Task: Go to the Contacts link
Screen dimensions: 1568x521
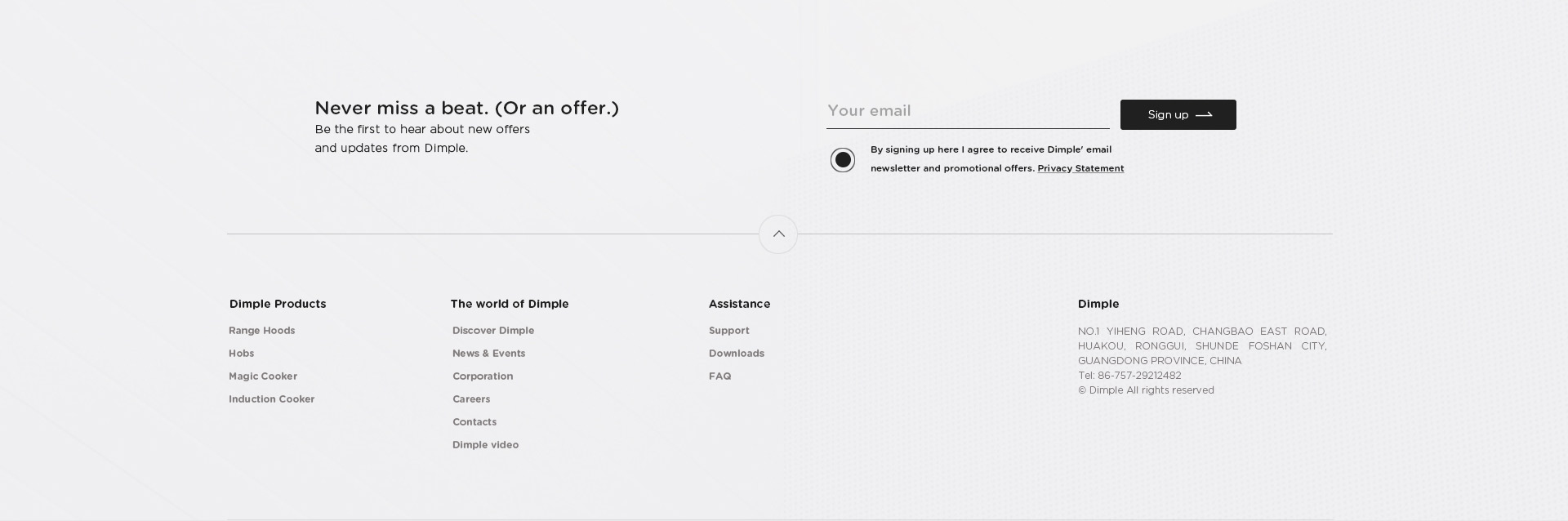Action: (474, 422)
